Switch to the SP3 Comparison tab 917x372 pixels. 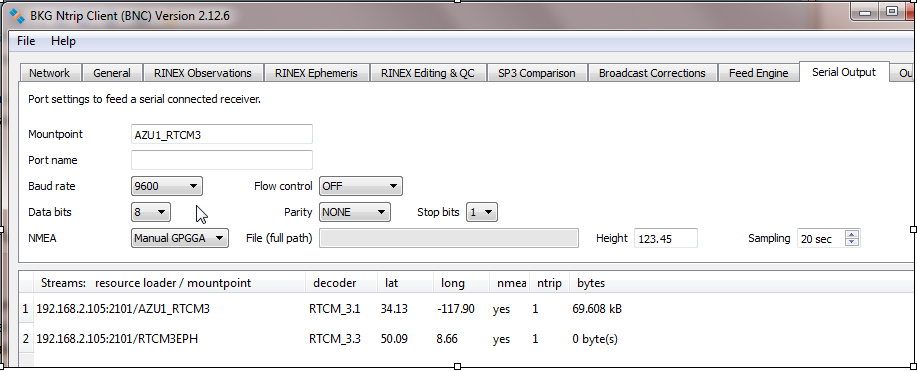[536, 73]
